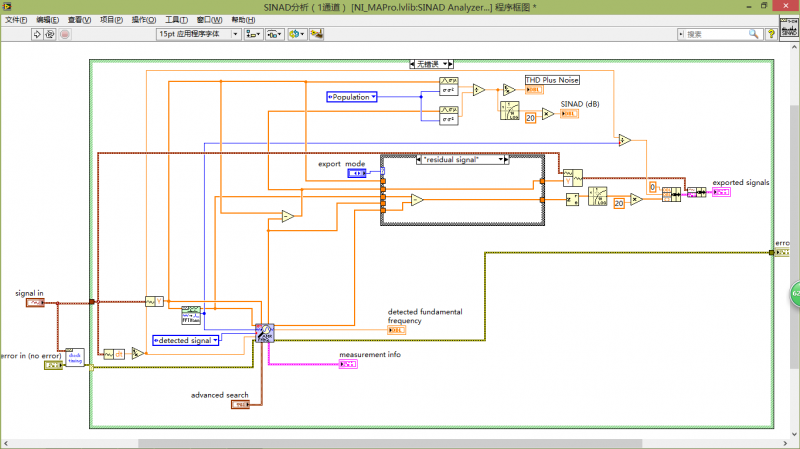Screen dimensions: 800x449
Task: Open the Context Help question mark
Action: [x=771, y=34]
